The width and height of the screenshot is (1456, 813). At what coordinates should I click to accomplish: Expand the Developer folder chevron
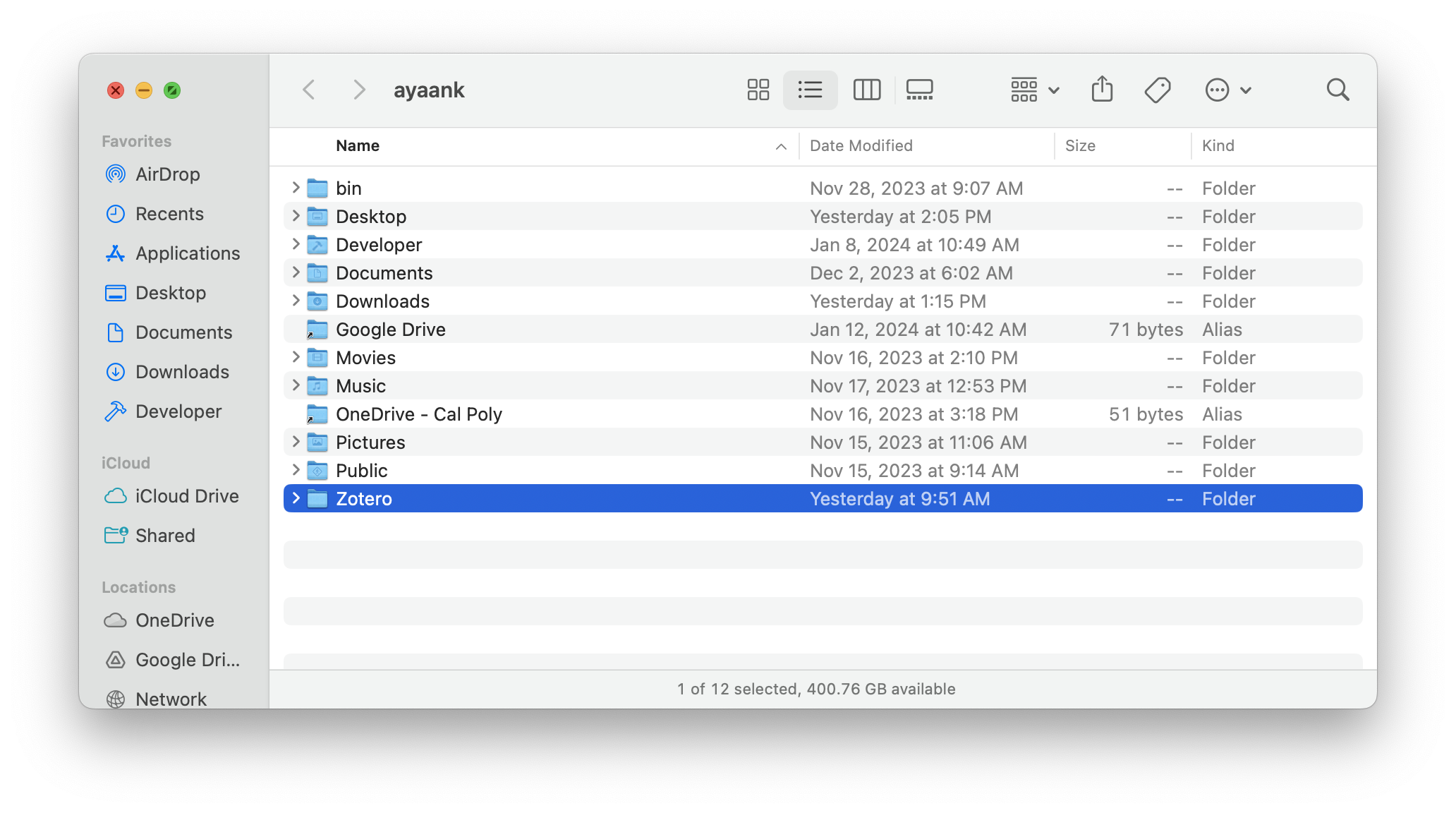pyautogui.click(x=296, y=245)
